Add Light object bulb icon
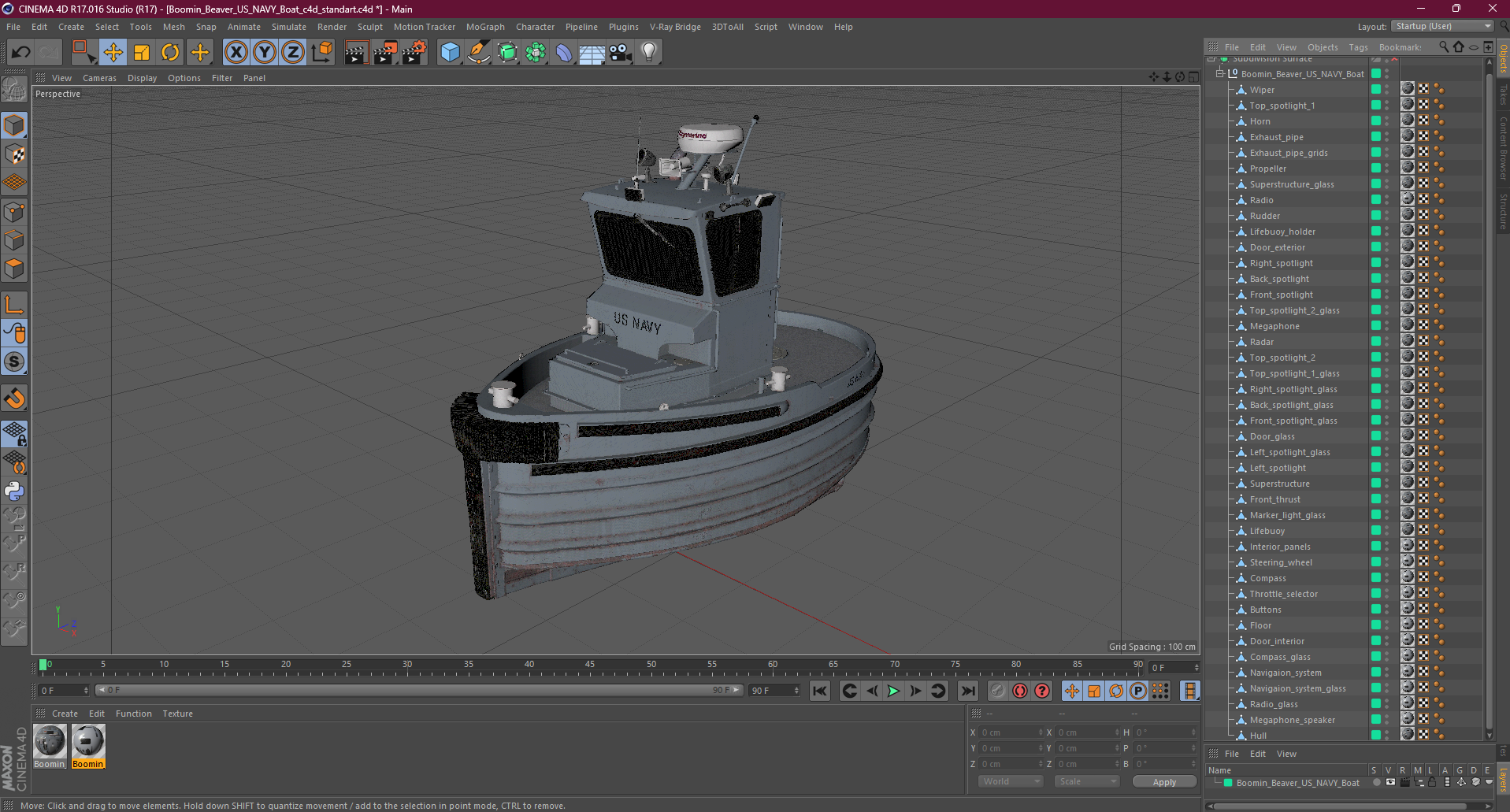The height and width of the screenshot is (812, 1510). click(x=649, y=53)
